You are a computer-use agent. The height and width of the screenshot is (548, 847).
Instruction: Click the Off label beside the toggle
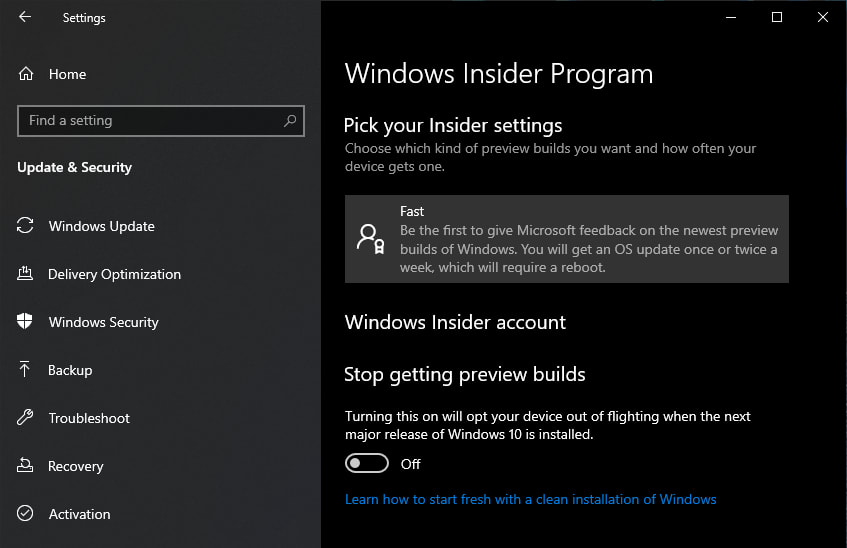(x=411, y=464)
